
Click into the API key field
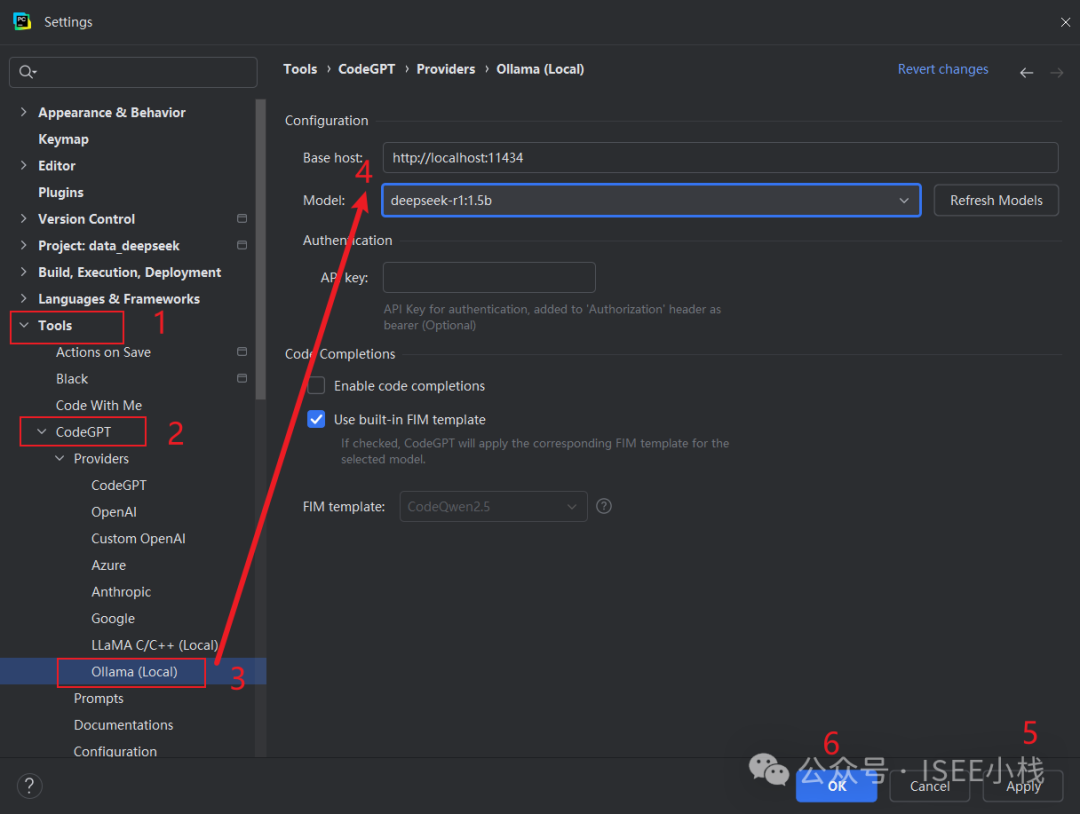tap(489, 278)
